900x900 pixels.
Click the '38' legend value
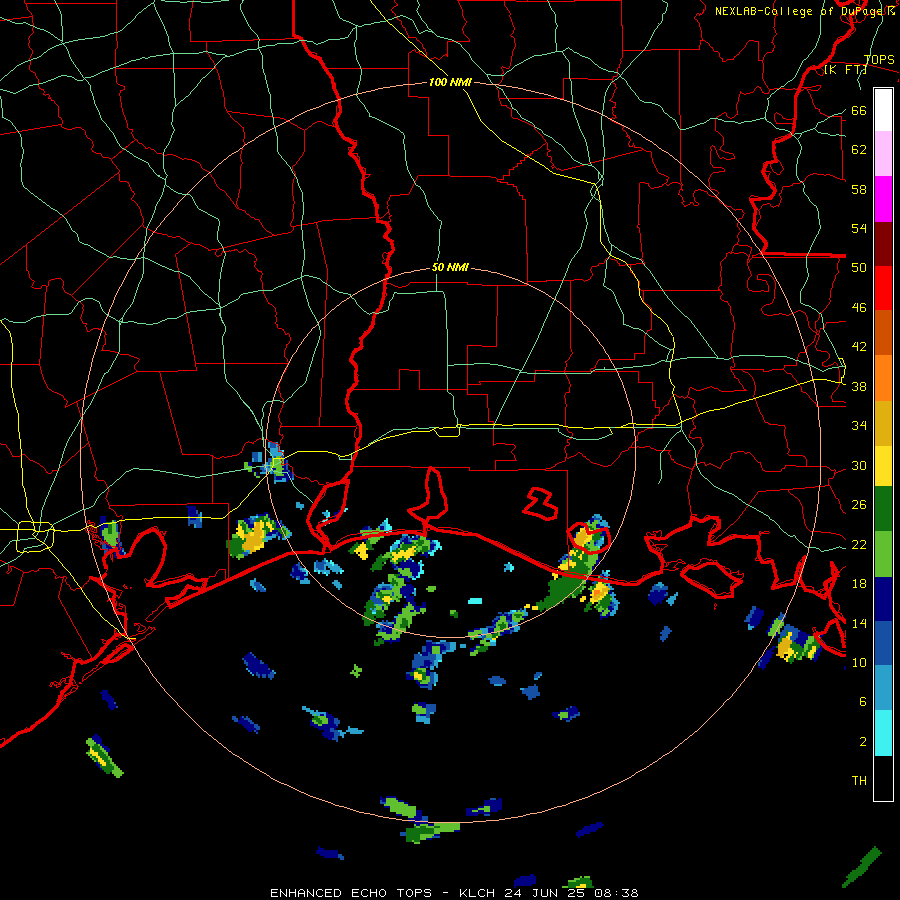[859, 387]
